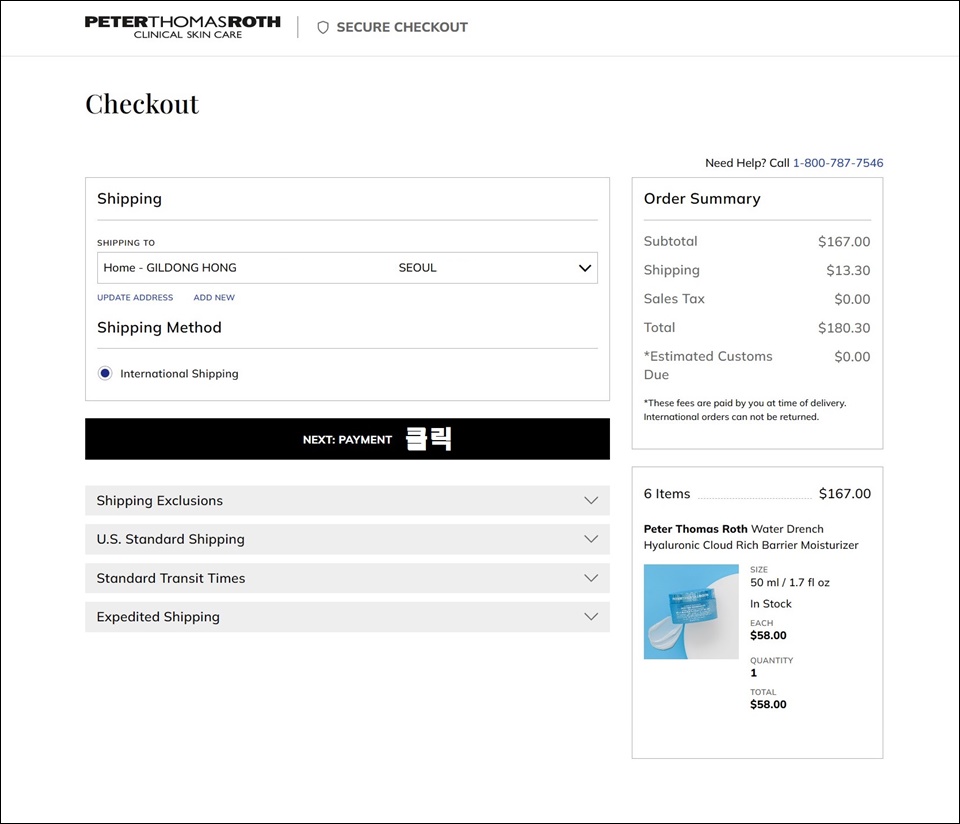Viewport: 960px width, 824px height.
Task: Click the 6 Items label
Action: [667, 493]
